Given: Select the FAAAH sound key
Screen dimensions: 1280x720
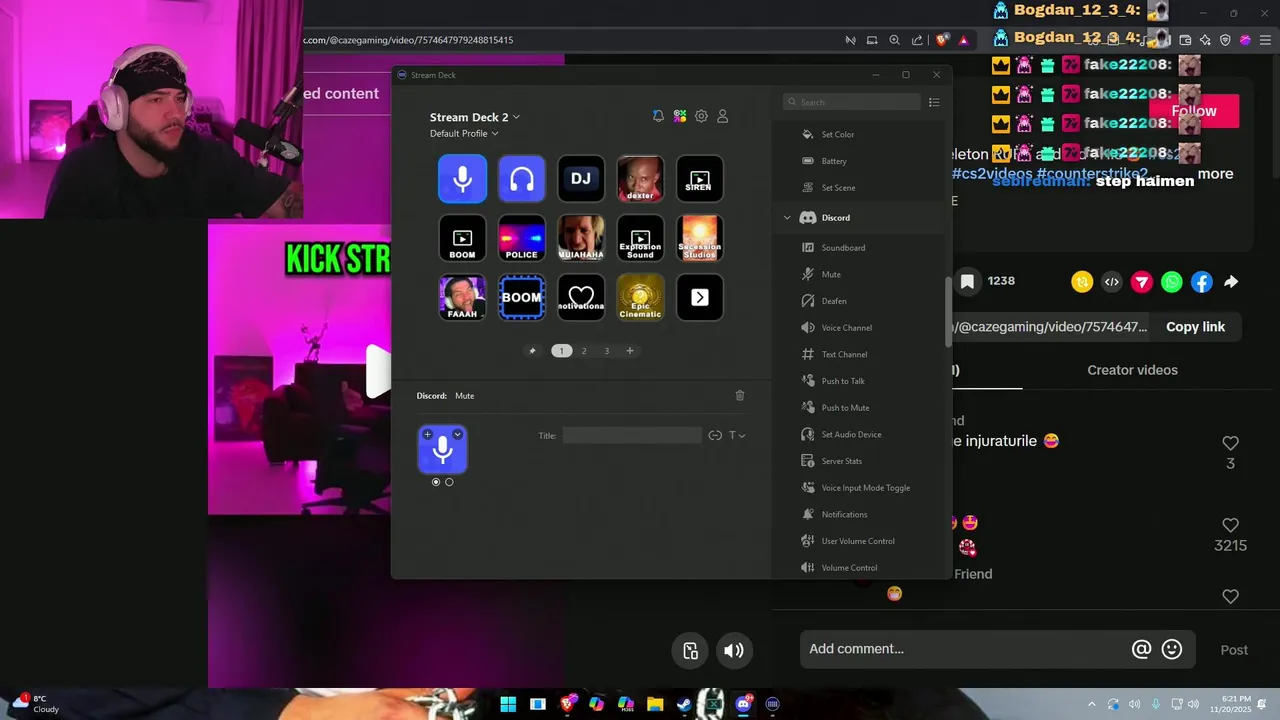Looking at the screenshot, I should pos(462,297).
